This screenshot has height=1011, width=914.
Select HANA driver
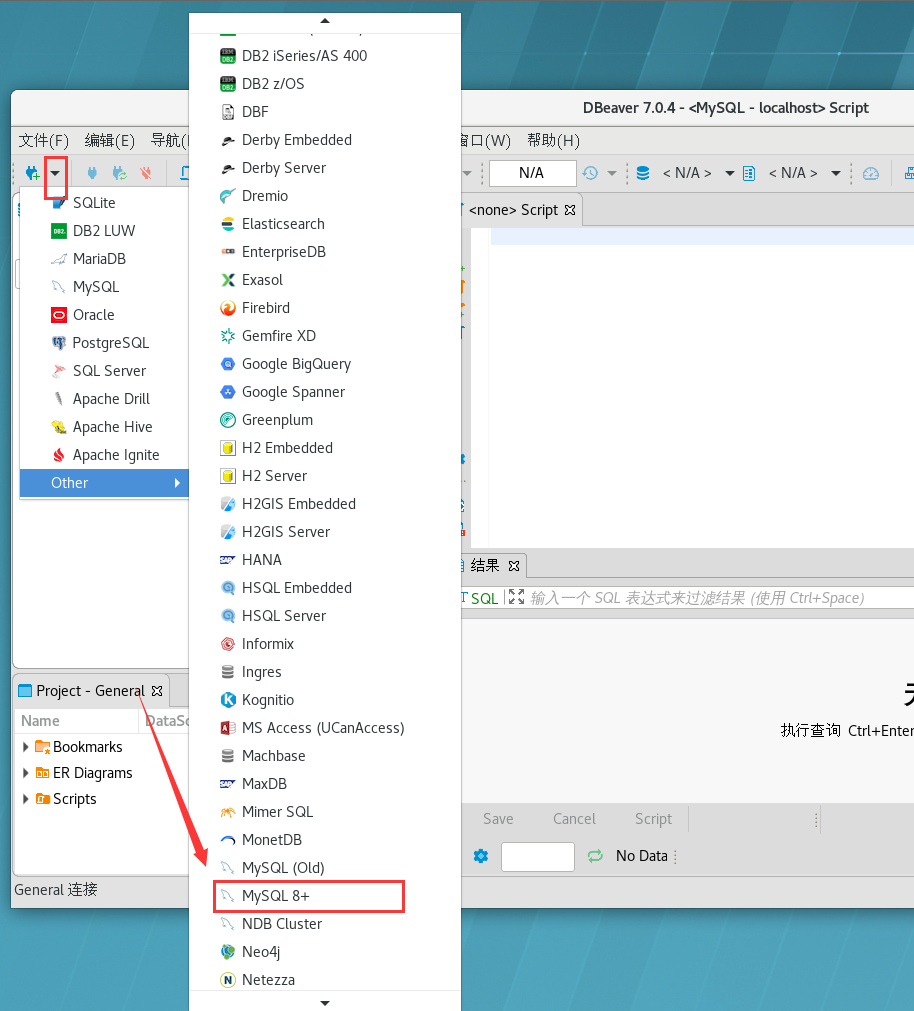(x=325, y=560)
